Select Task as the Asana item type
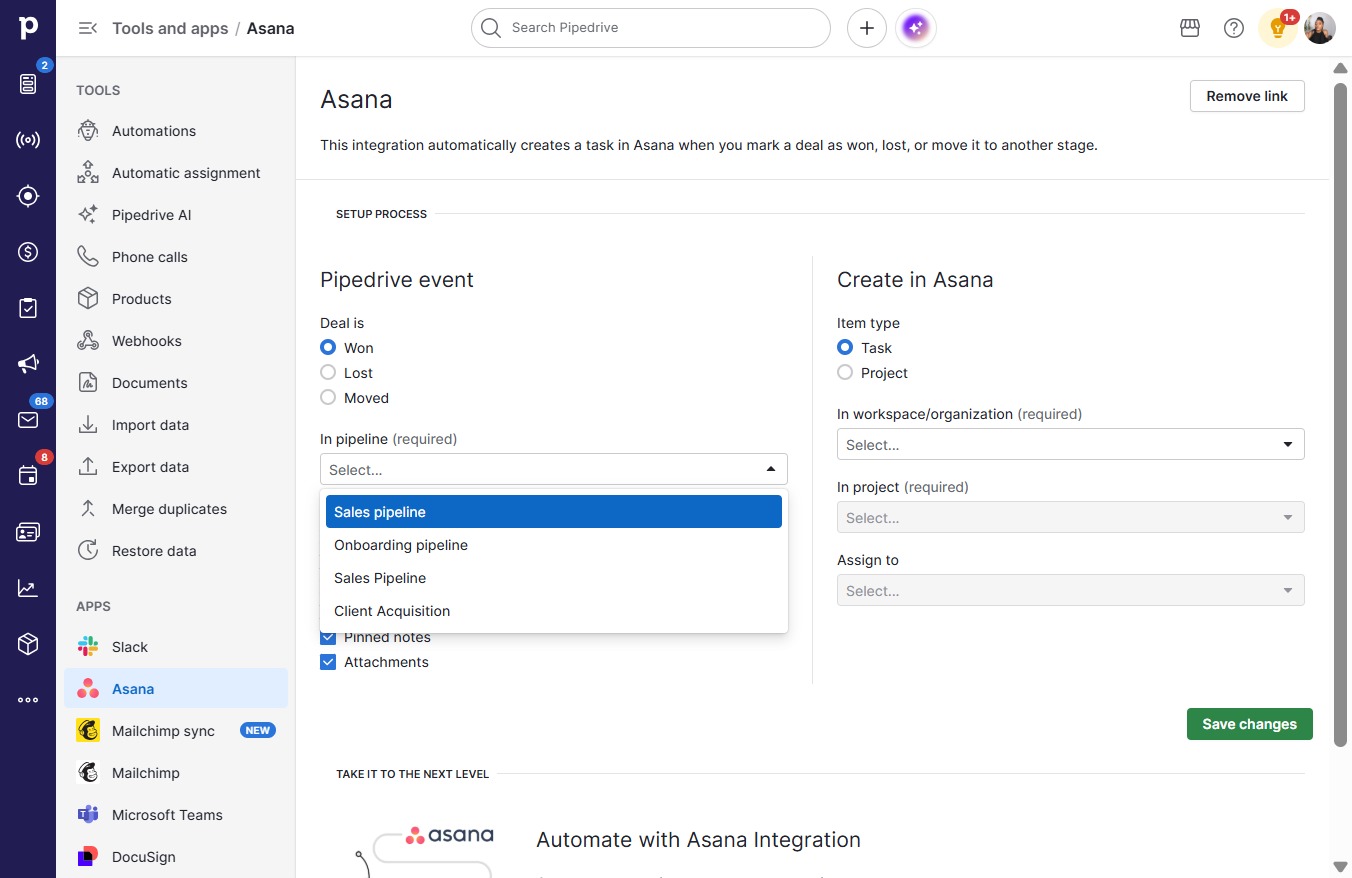Image resolution: width=1352 pixels, height=878 pixels. (845, 348)
